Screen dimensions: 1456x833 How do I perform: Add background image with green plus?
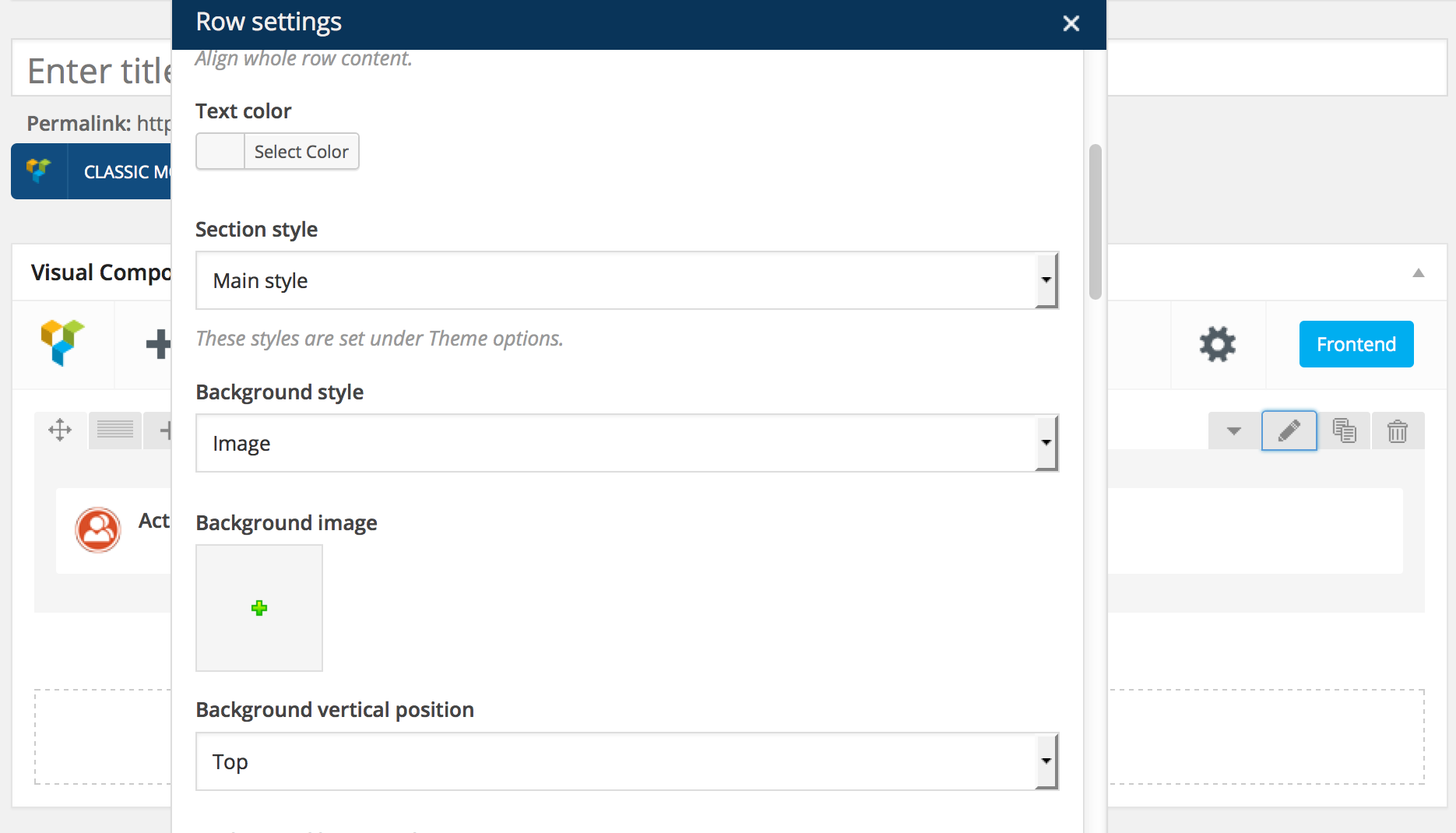[x=259, y=608]
